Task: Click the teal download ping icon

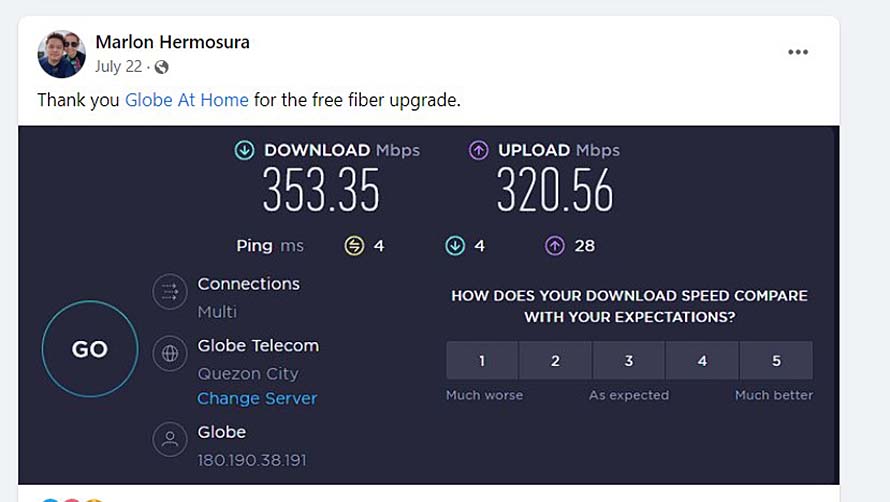Action: tap(455, 246)
